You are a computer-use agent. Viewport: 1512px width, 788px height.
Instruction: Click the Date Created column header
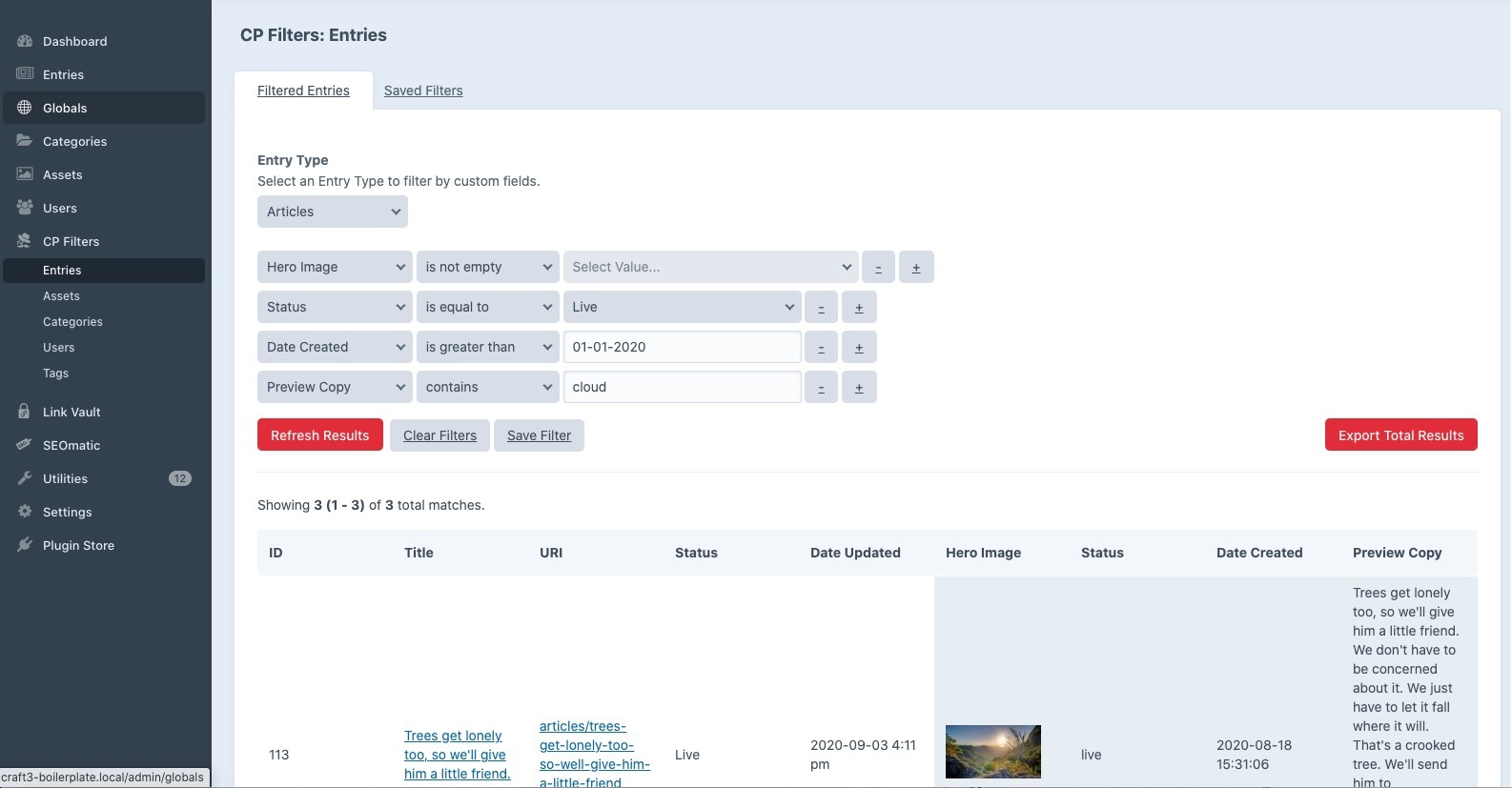pyautogui.click(x=1259, y=553)
